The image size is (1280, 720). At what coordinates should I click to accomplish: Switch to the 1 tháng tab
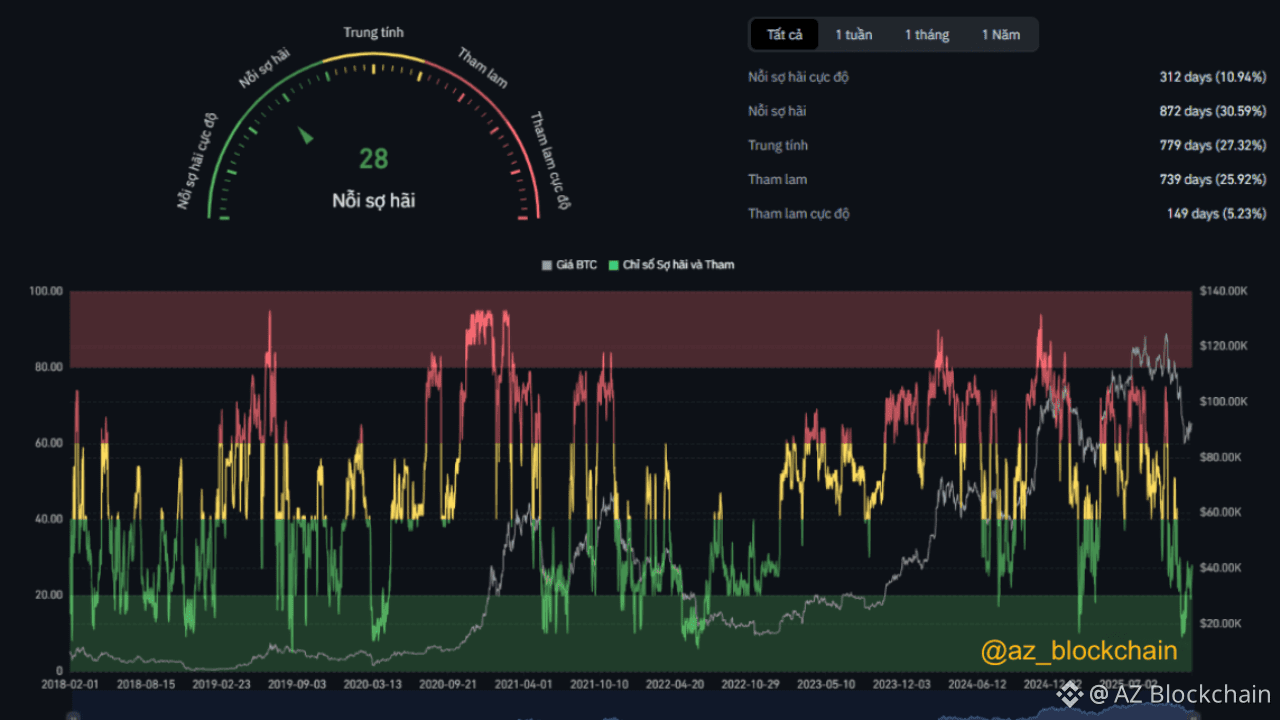point(927,34)
